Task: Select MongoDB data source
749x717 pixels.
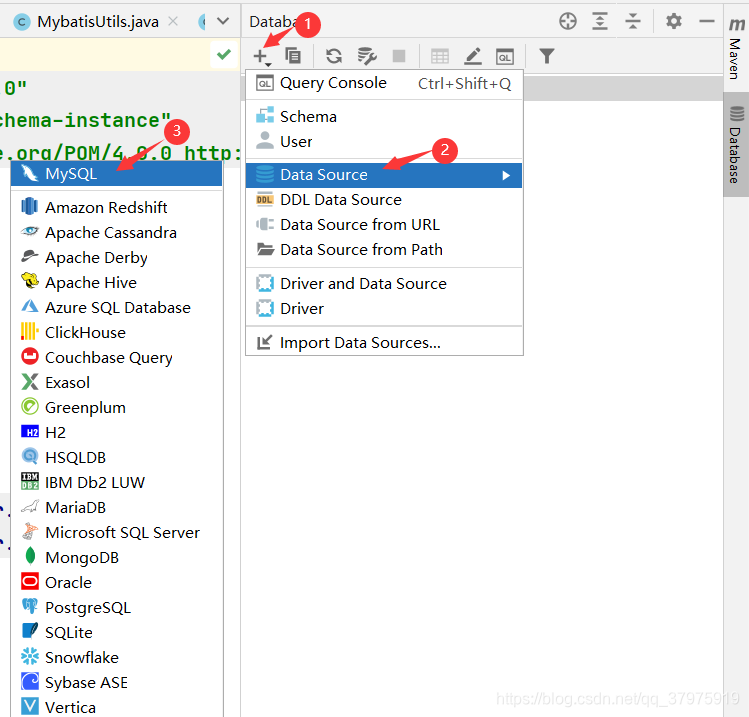Action: coord(117,558)
